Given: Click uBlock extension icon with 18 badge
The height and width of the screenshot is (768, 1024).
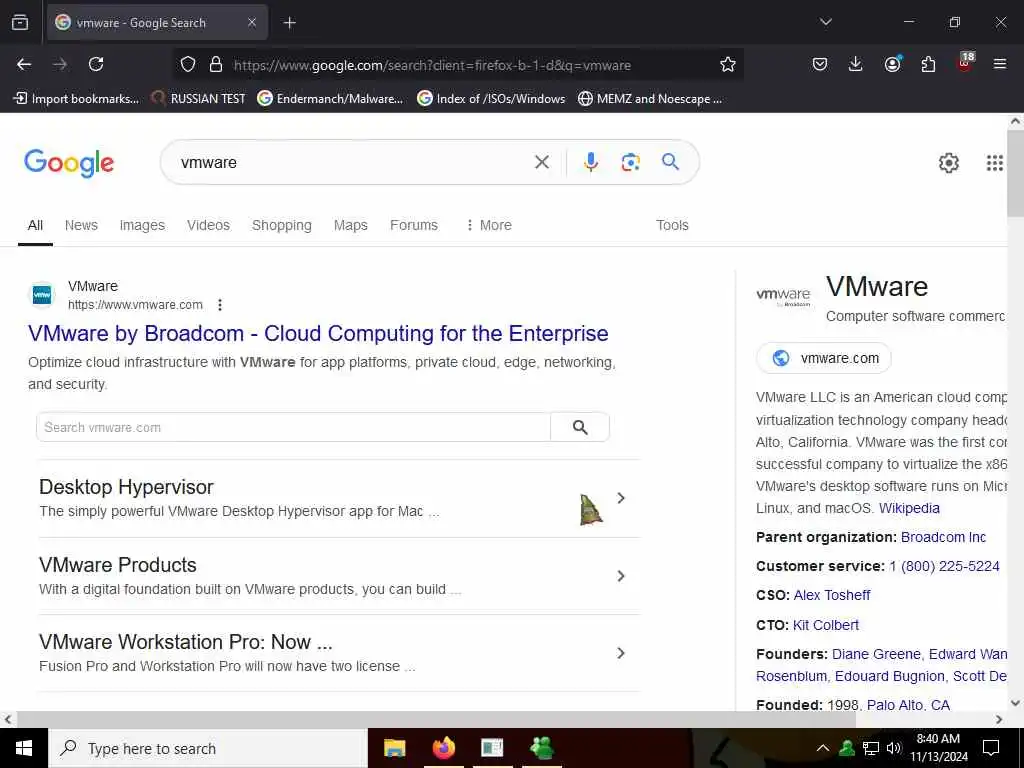Looking at the screenshot, I should coord(965,63).
